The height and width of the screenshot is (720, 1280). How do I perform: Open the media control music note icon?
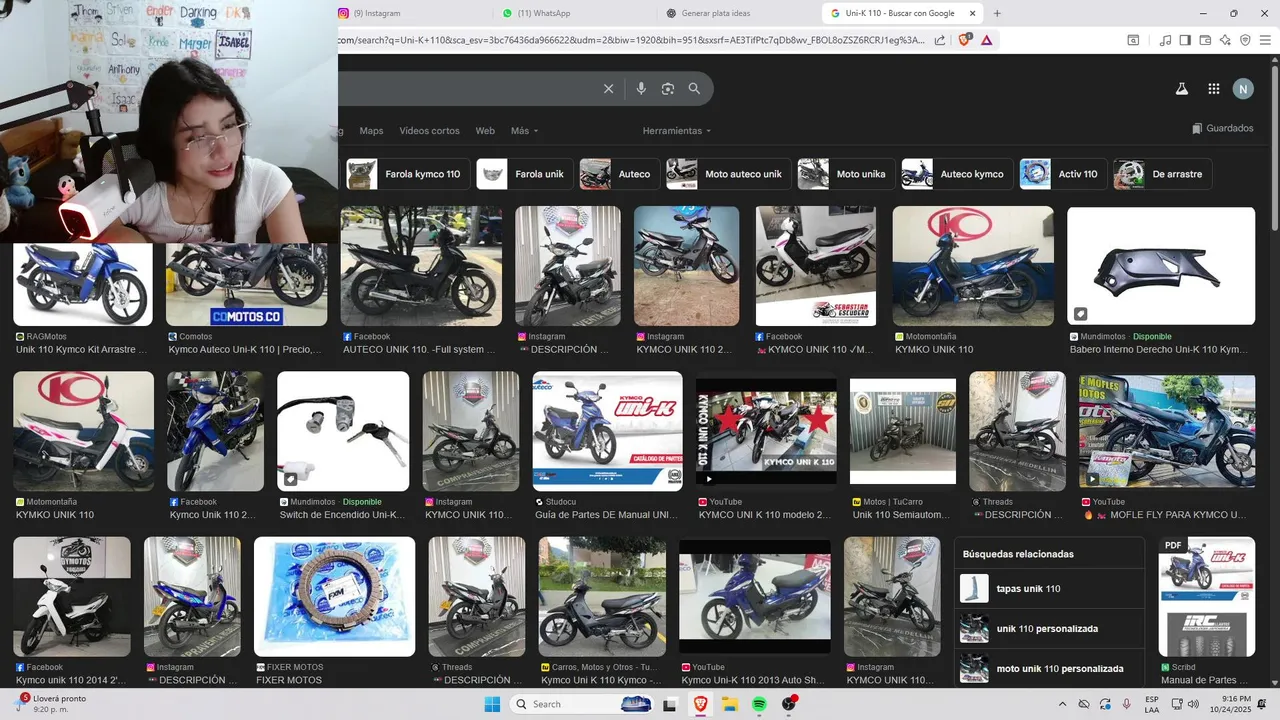pos(1165,40)
